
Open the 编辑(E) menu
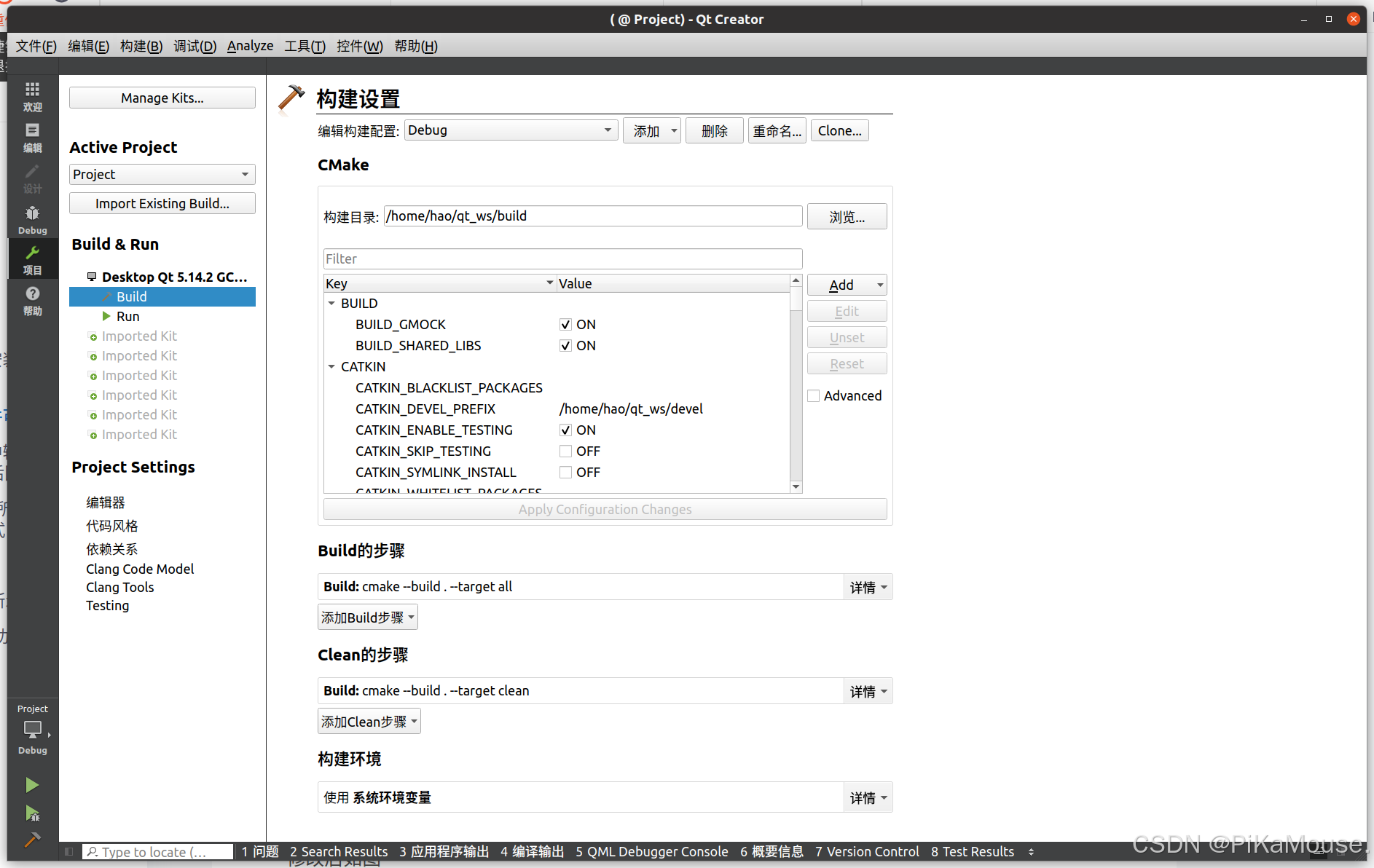pos(88,46)
